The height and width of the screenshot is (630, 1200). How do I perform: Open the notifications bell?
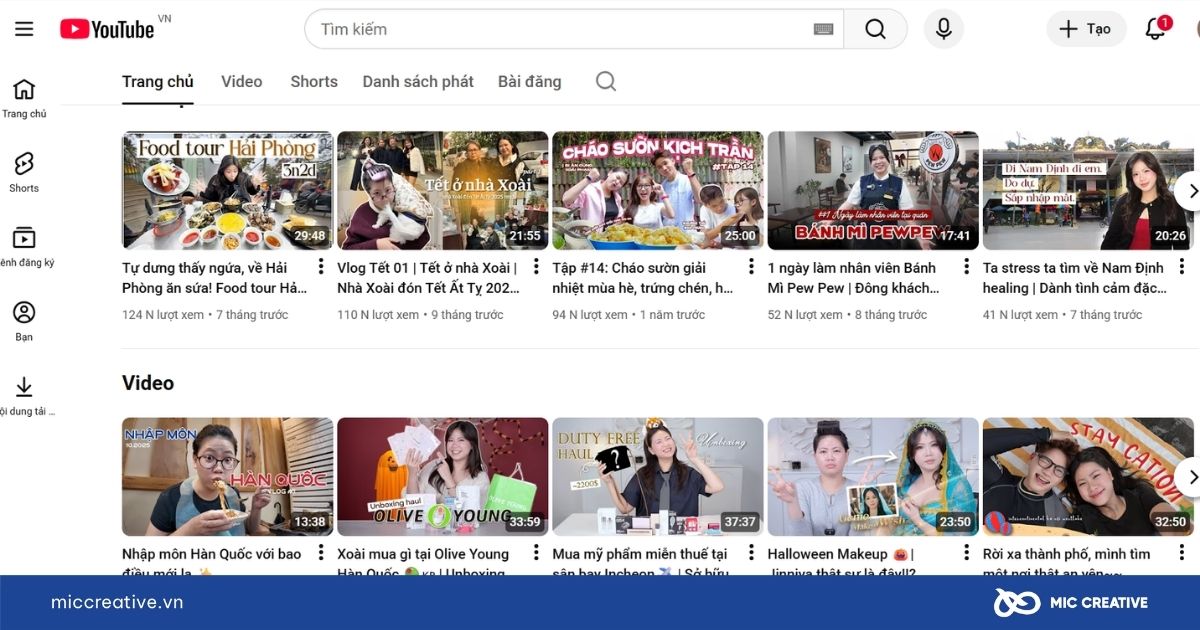pyautogui.click(x=1155, y=28)
